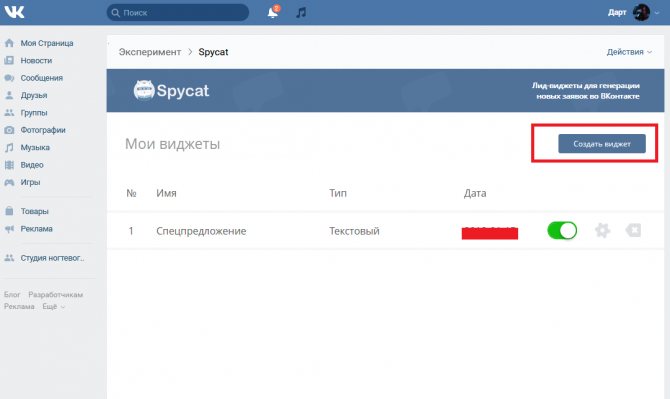Click the chat bubble icon for Сообщения

click(9, 78)
